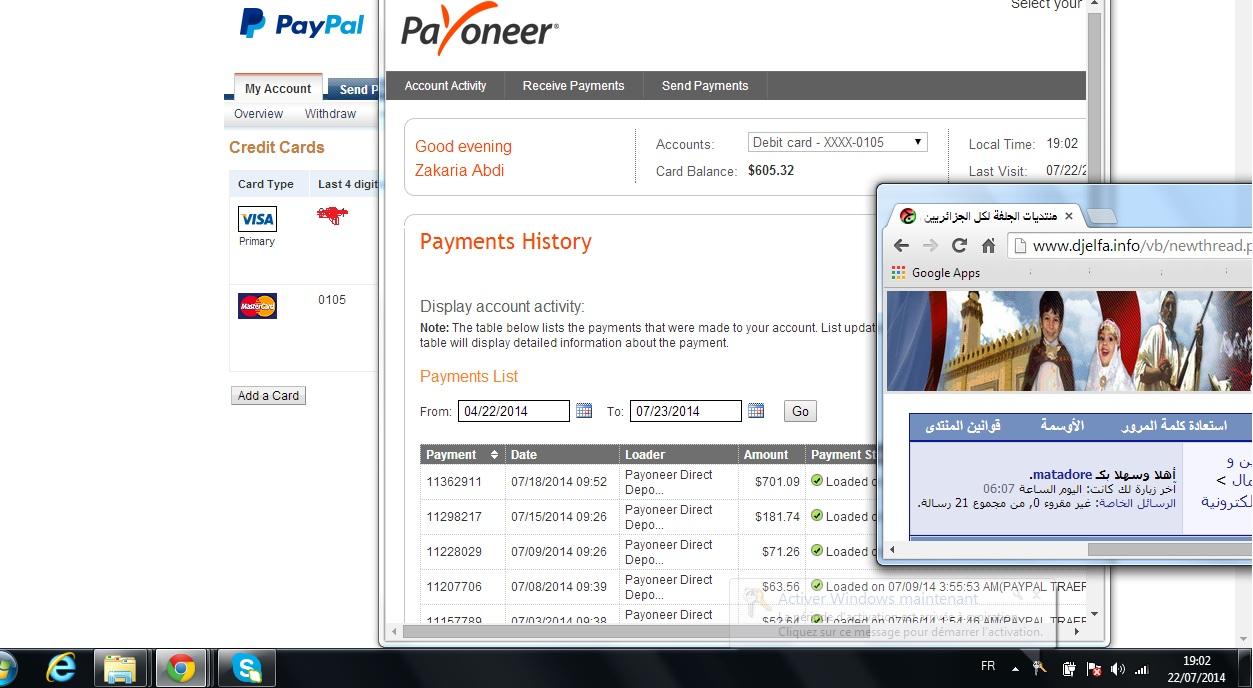The image size is (1253, 688).
Task: Open the From date calendar picker
Action: (x=584, y=411)
